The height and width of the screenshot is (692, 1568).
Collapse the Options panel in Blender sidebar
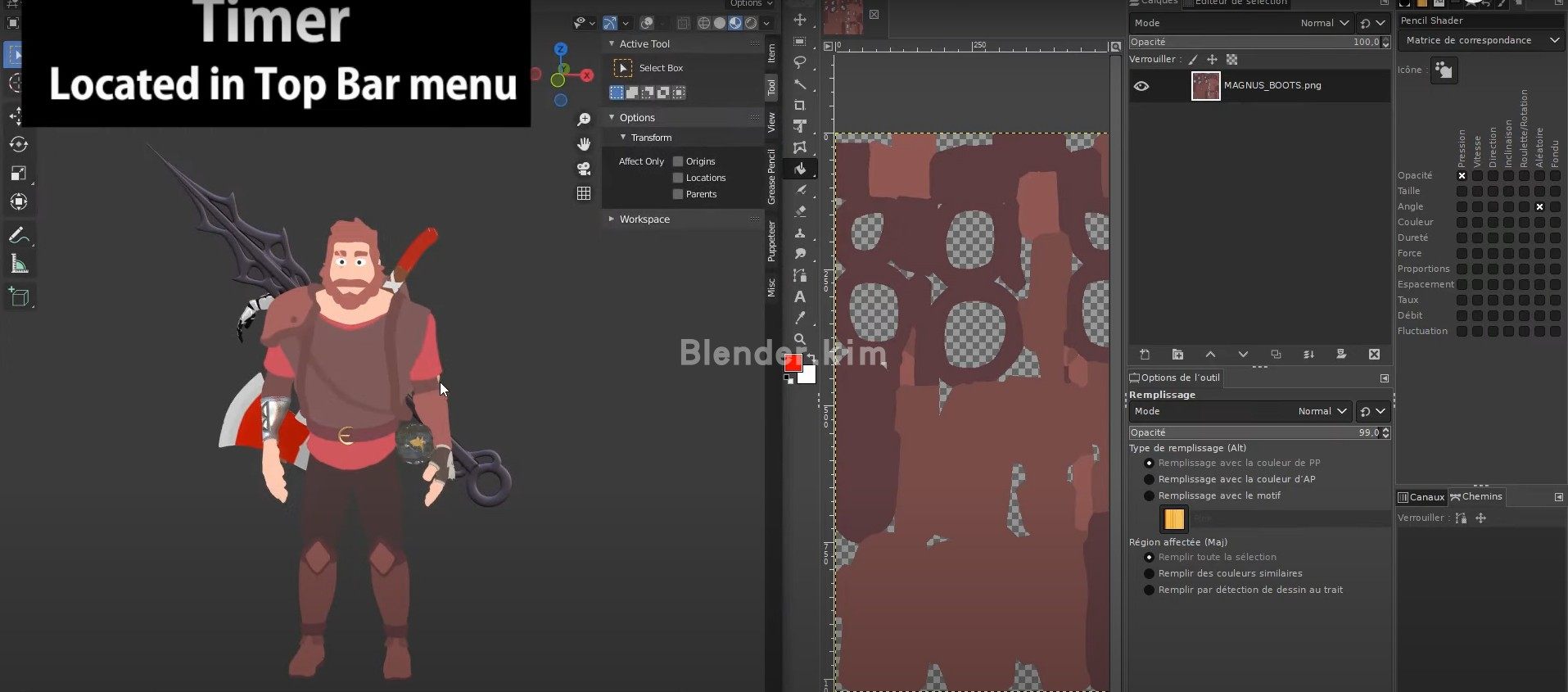tap(612, 117)
